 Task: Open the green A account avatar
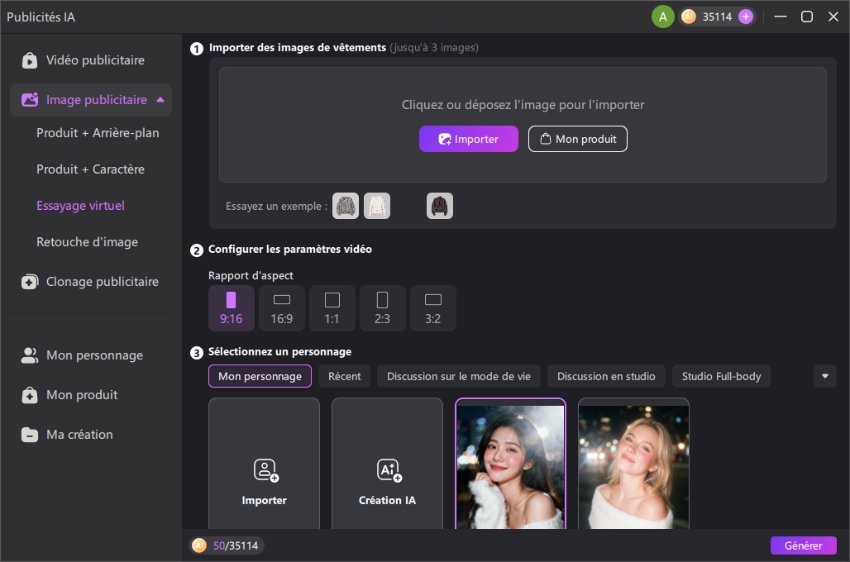[662, 17]
